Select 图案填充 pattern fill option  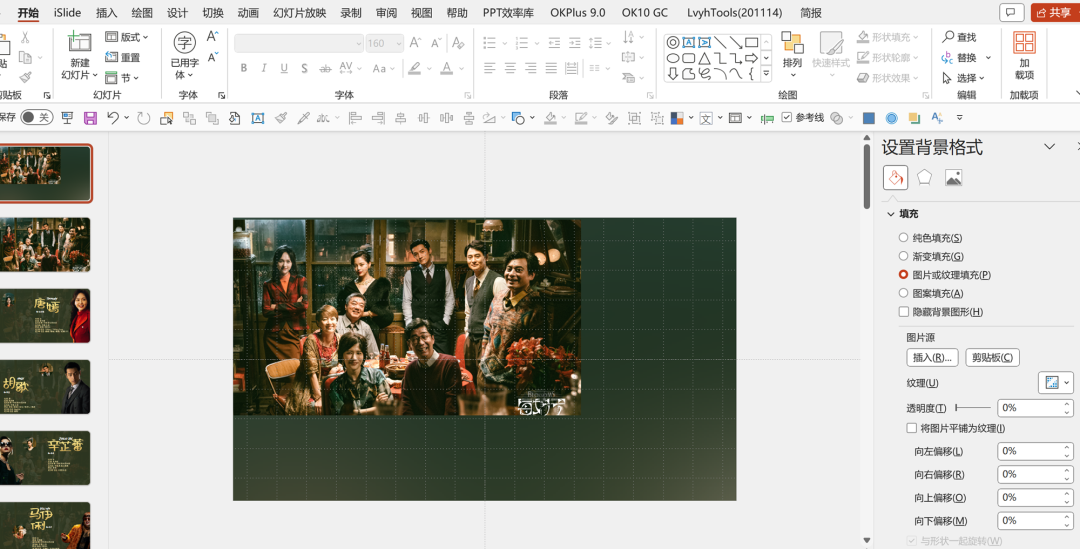(x=903, y=293)
